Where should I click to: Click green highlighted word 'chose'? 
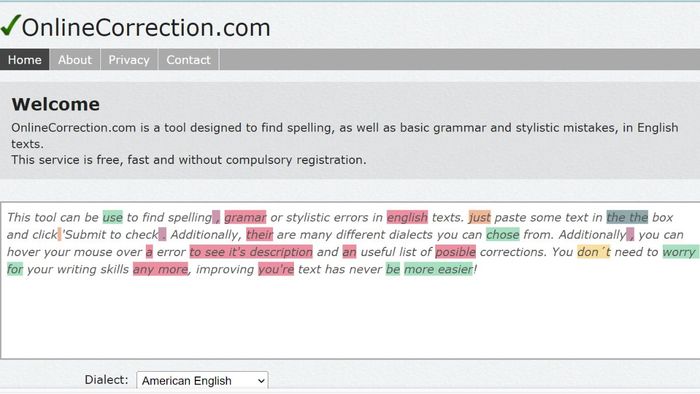pos(503,235)
